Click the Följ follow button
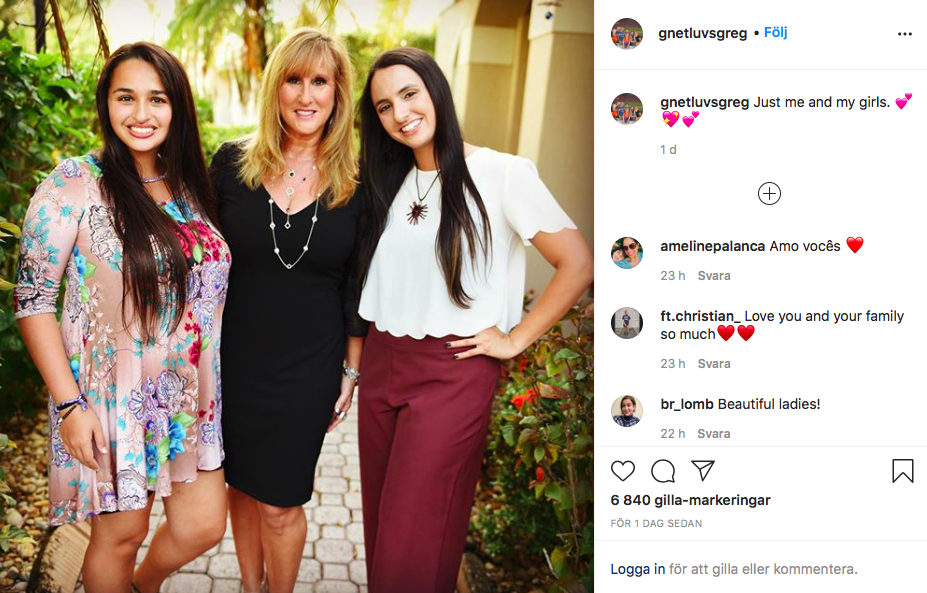Image resolution: width=927 pixels, height=593 pixels. pos(775,33)
